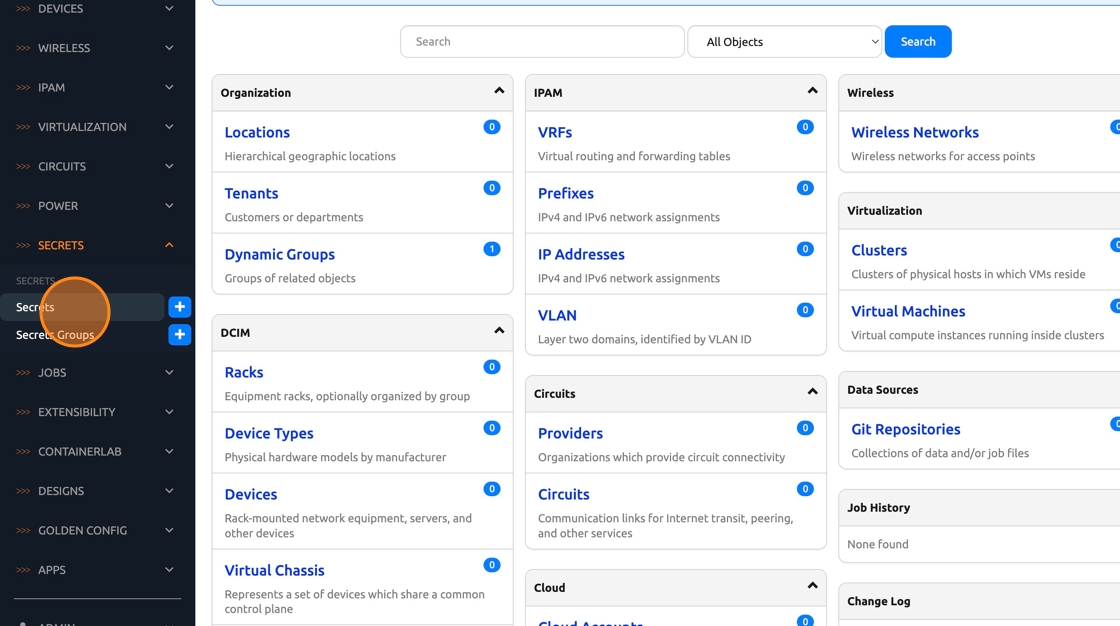Expand the Golden Config sidebar menu
This screenshot has width=1120, height=626.
[x=97, y=531]
